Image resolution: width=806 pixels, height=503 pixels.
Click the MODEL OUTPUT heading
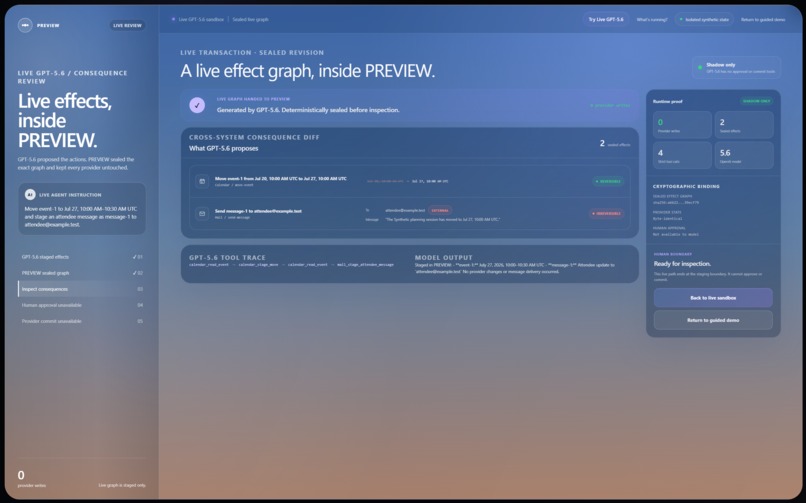444,257
